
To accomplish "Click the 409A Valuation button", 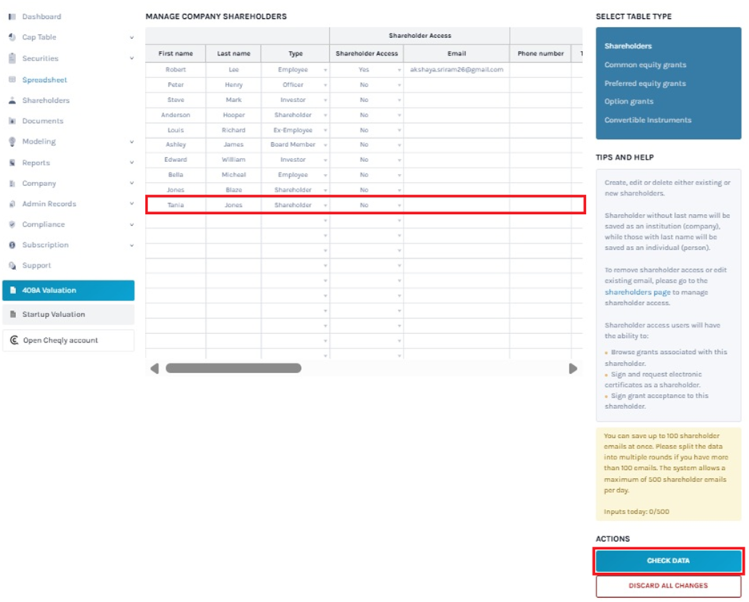I will pyautogui.click(x=68, y=290).
